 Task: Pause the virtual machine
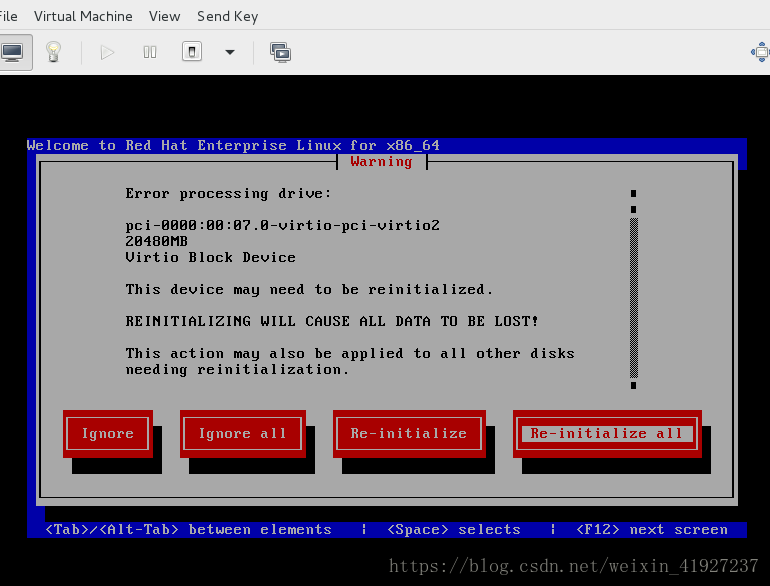click(x=150, y=52)
